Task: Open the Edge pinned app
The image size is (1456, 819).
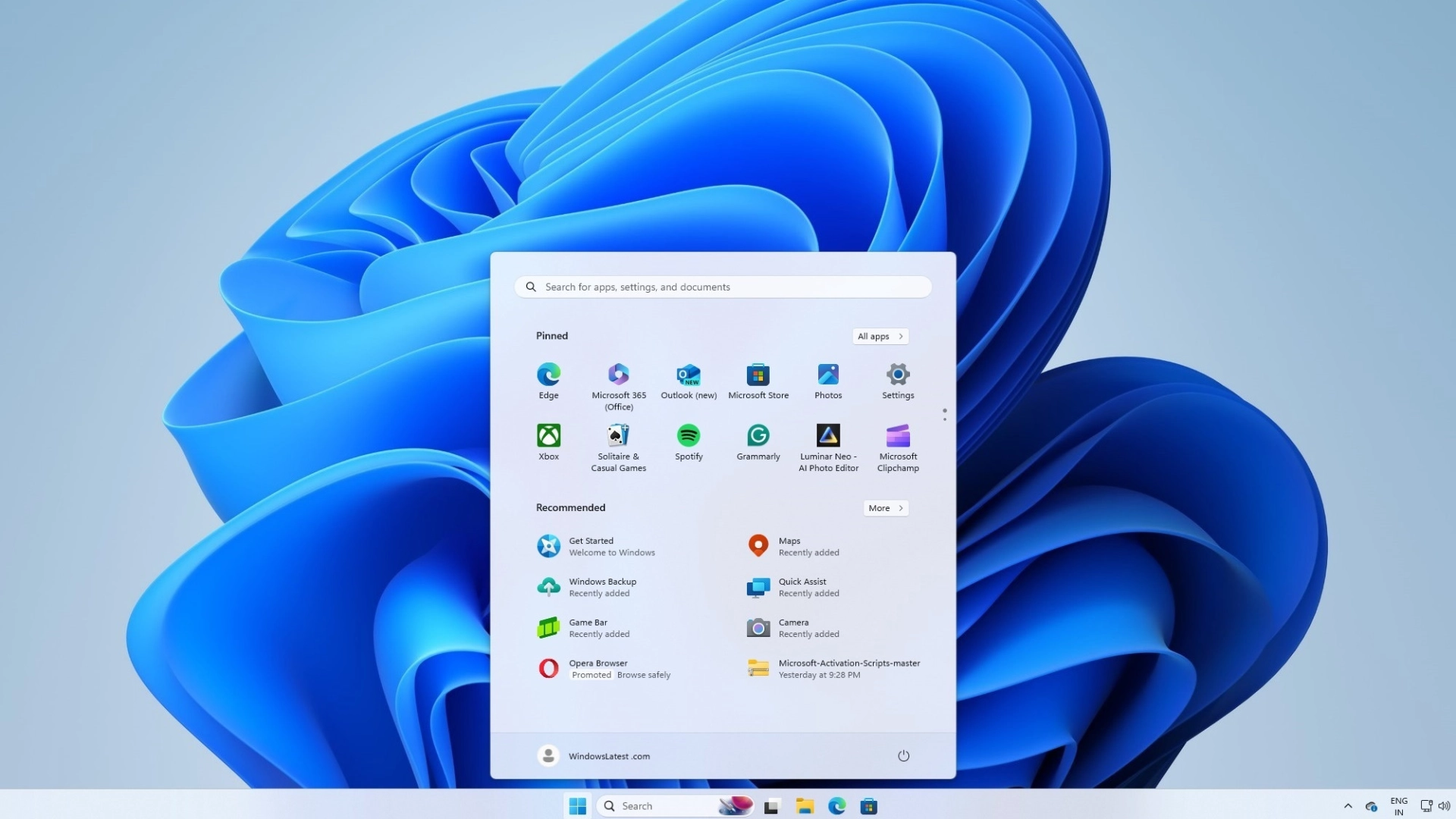Action: pos(548,375)
